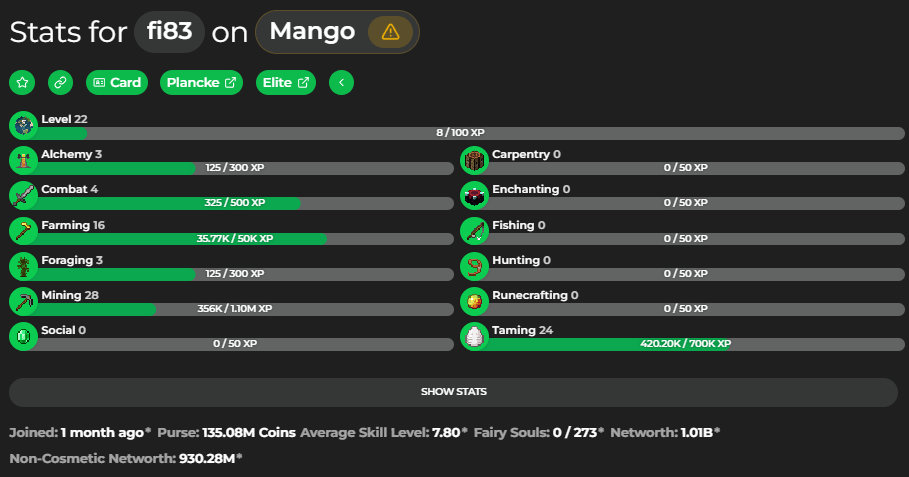Click the Level 22 label
This screenshot has width=909, height=477.
pyautogui.click(x=64, y=119)
